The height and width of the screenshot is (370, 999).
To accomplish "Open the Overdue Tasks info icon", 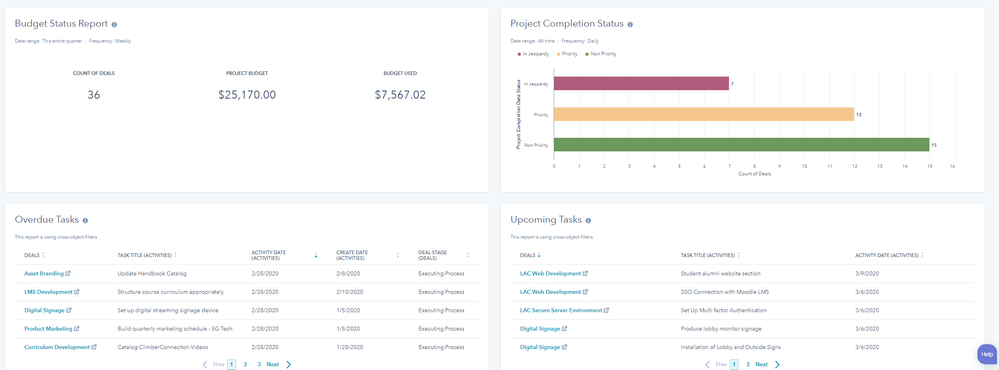I will [85, 220].
